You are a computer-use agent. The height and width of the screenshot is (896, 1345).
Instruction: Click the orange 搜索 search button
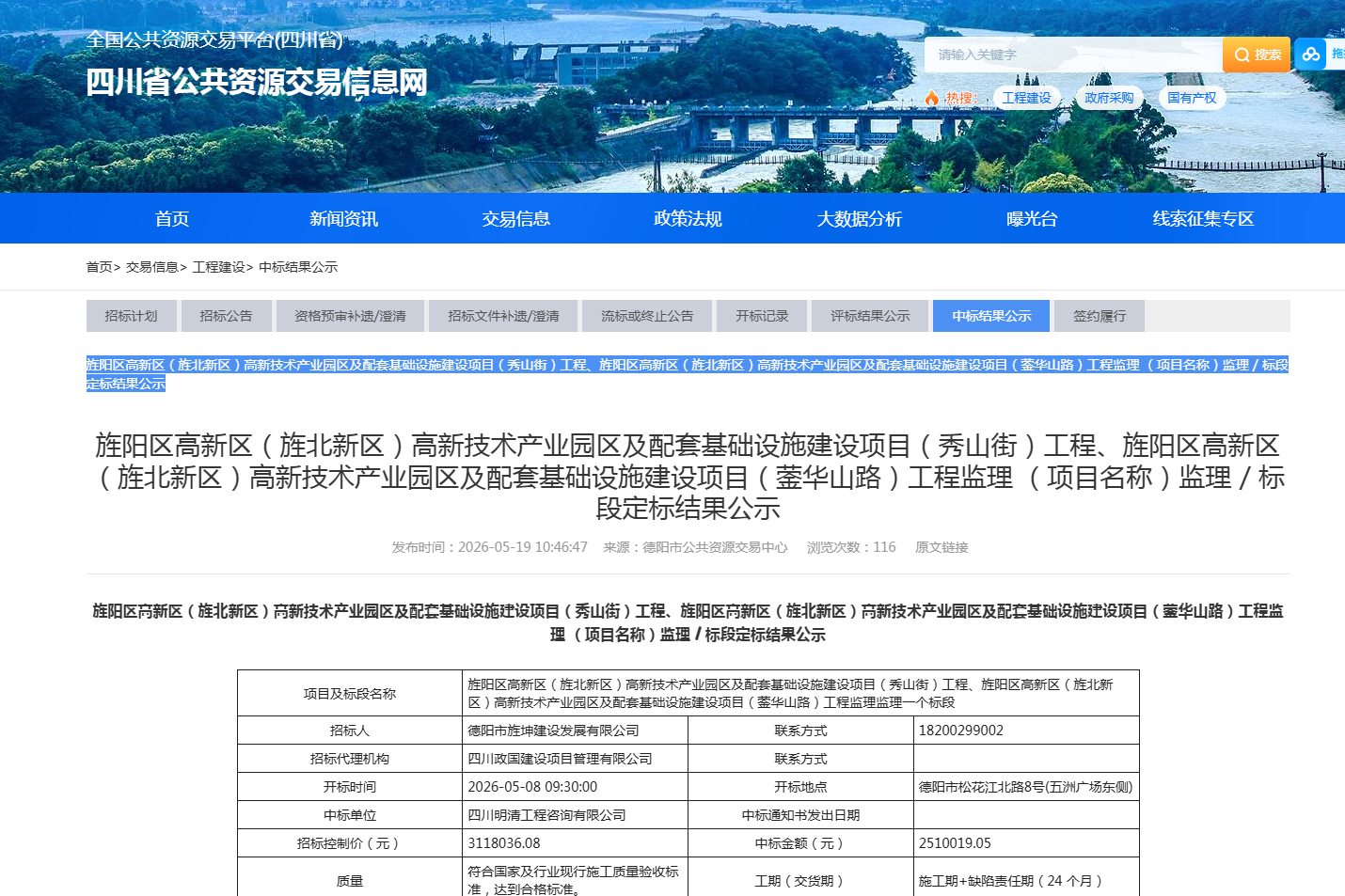(x=1256, y=55)
